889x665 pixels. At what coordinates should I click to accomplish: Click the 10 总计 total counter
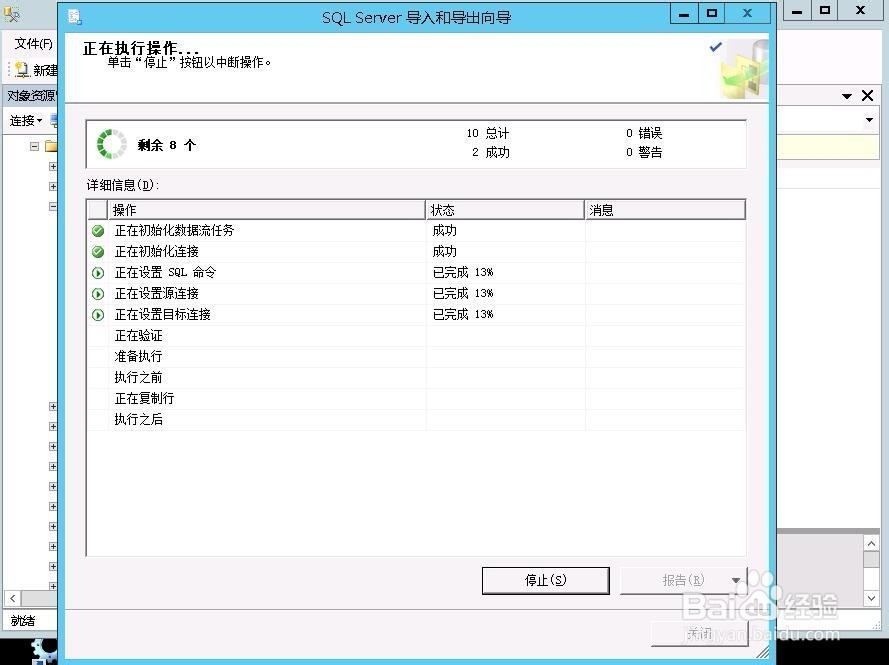coord(488,133)
